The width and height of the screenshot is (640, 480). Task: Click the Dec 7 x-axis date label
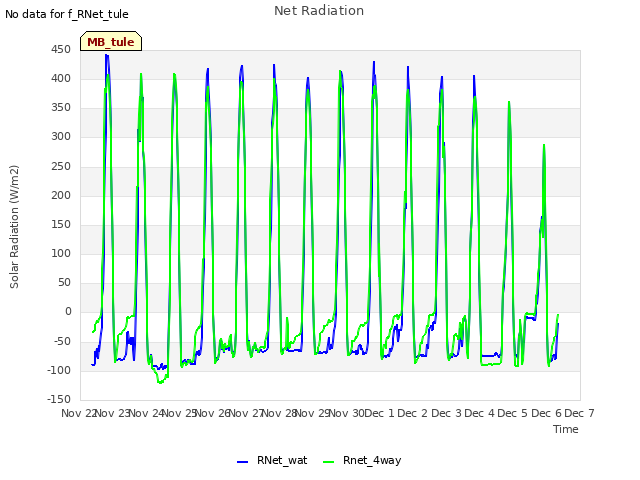[579, 413]
